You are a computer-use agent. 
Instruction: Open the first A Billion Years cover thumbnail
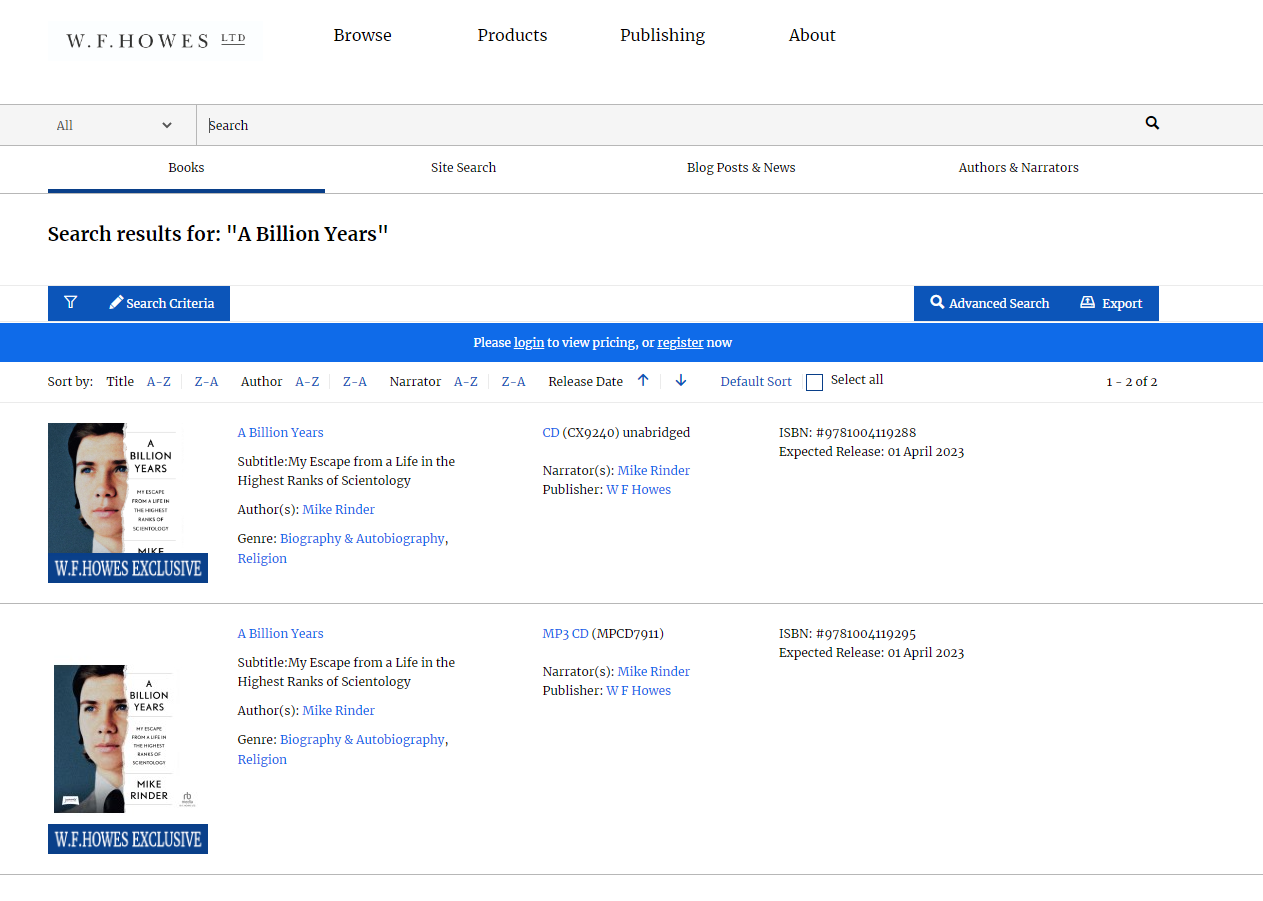coord(127,502)
